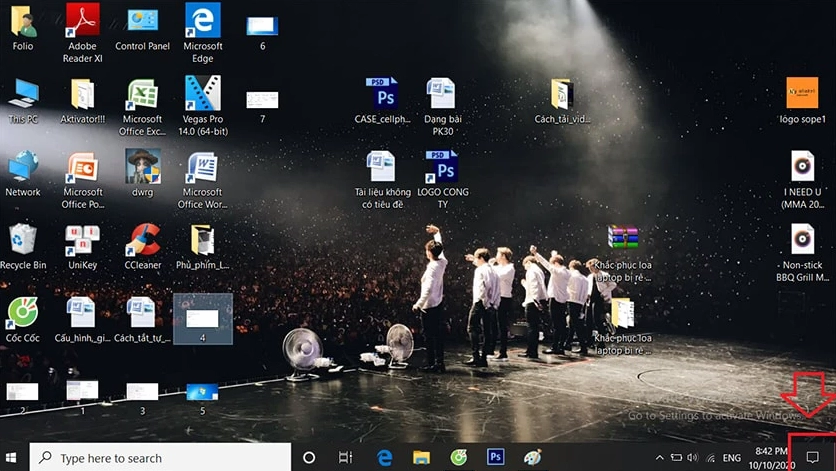Open Wi-Fi network settings tray icon
The width and height of the screenshot is (836, 471).
point(710,458)
